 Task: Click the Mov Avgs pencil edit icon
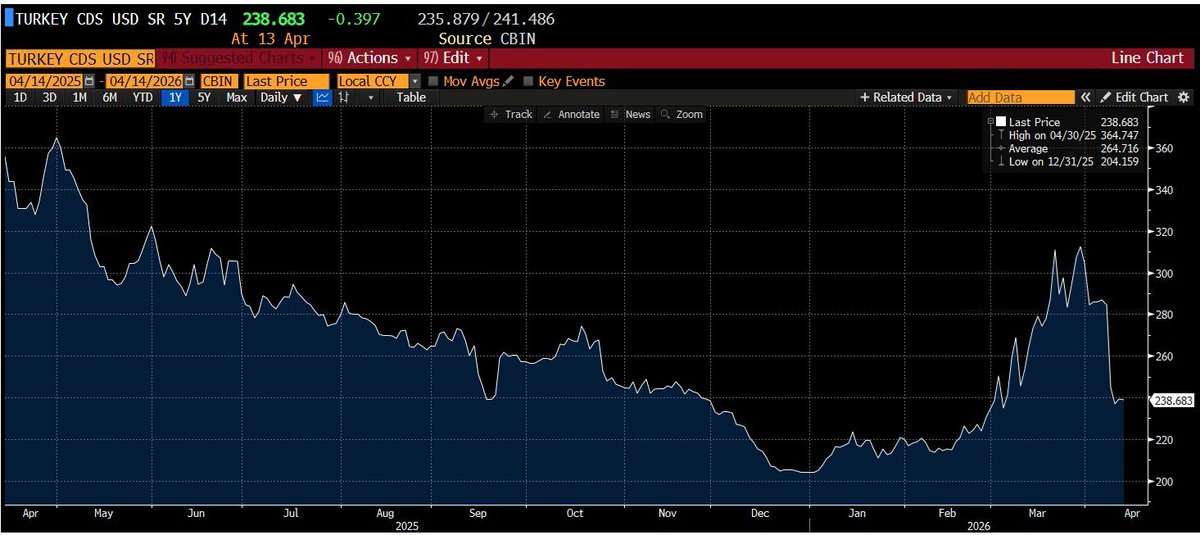point(508,81)
